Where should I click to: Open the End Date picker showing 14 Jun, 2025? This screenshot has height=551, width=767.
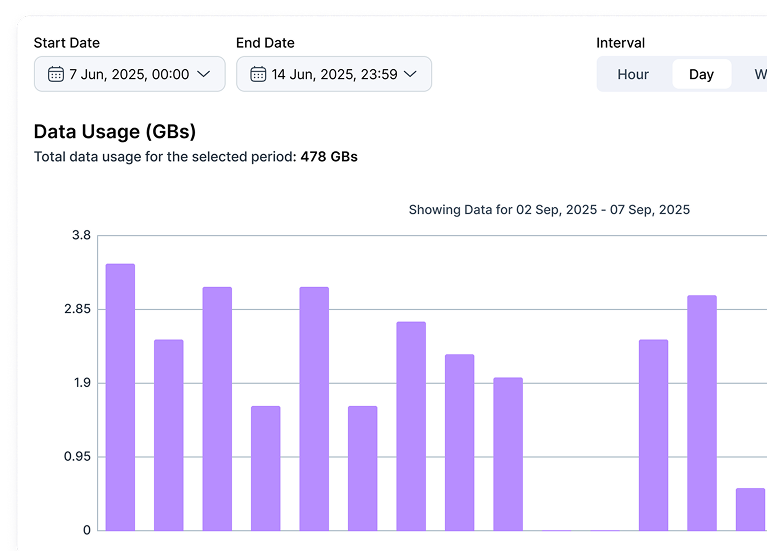334,74
